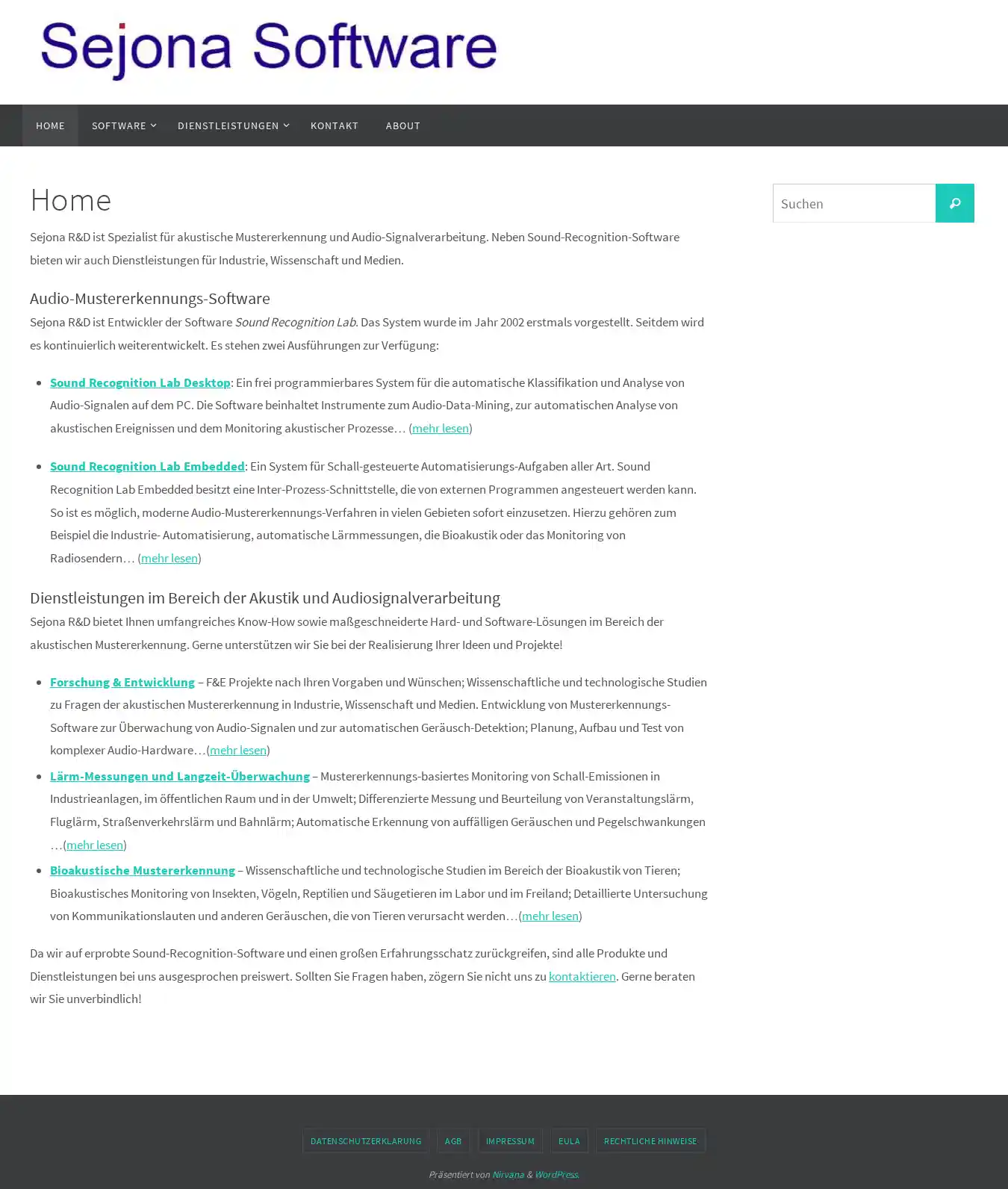Open the AGB footer button

point(452,1140)
